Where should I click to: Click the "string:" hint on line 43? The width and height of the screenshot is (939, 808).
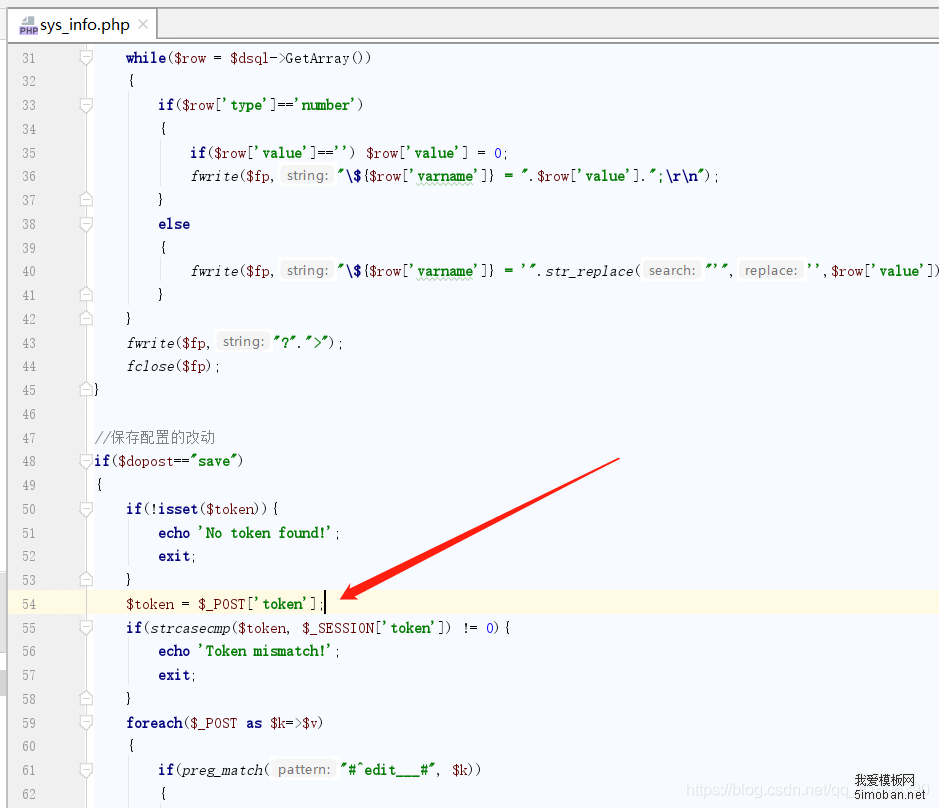pos(243,342)
